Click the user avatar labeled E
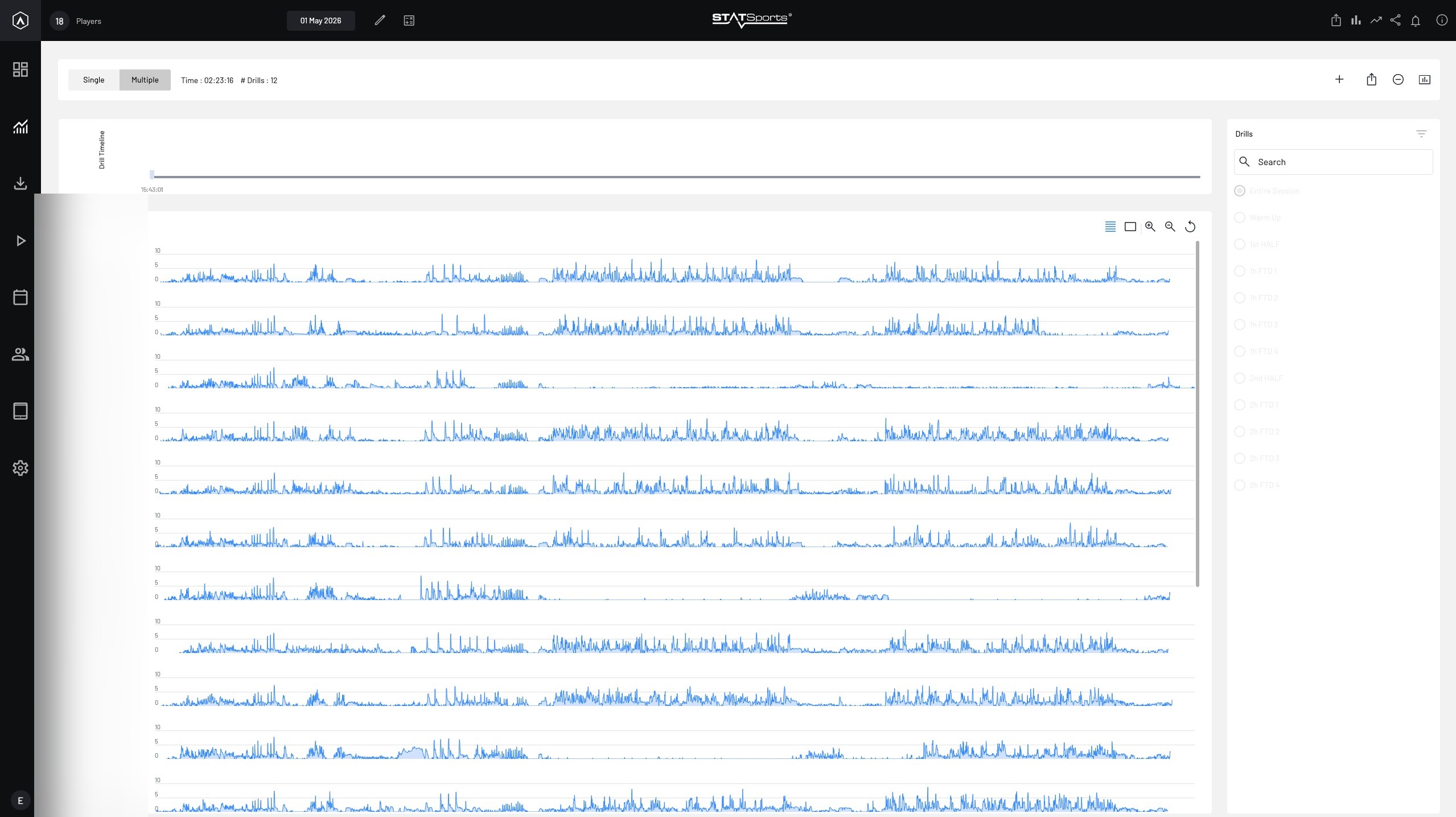 tap(20, 800)
